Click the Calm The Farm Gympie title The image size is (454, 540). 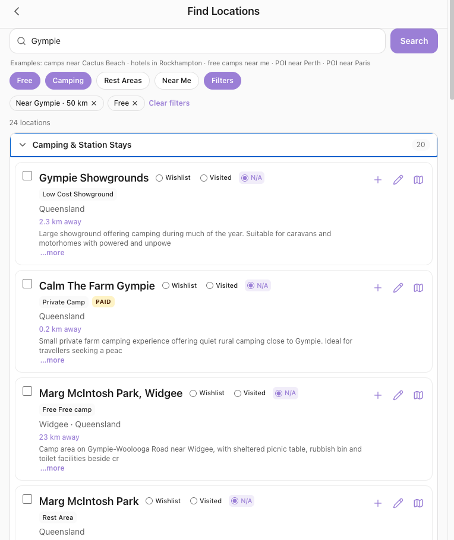click(x=97, y=286)
